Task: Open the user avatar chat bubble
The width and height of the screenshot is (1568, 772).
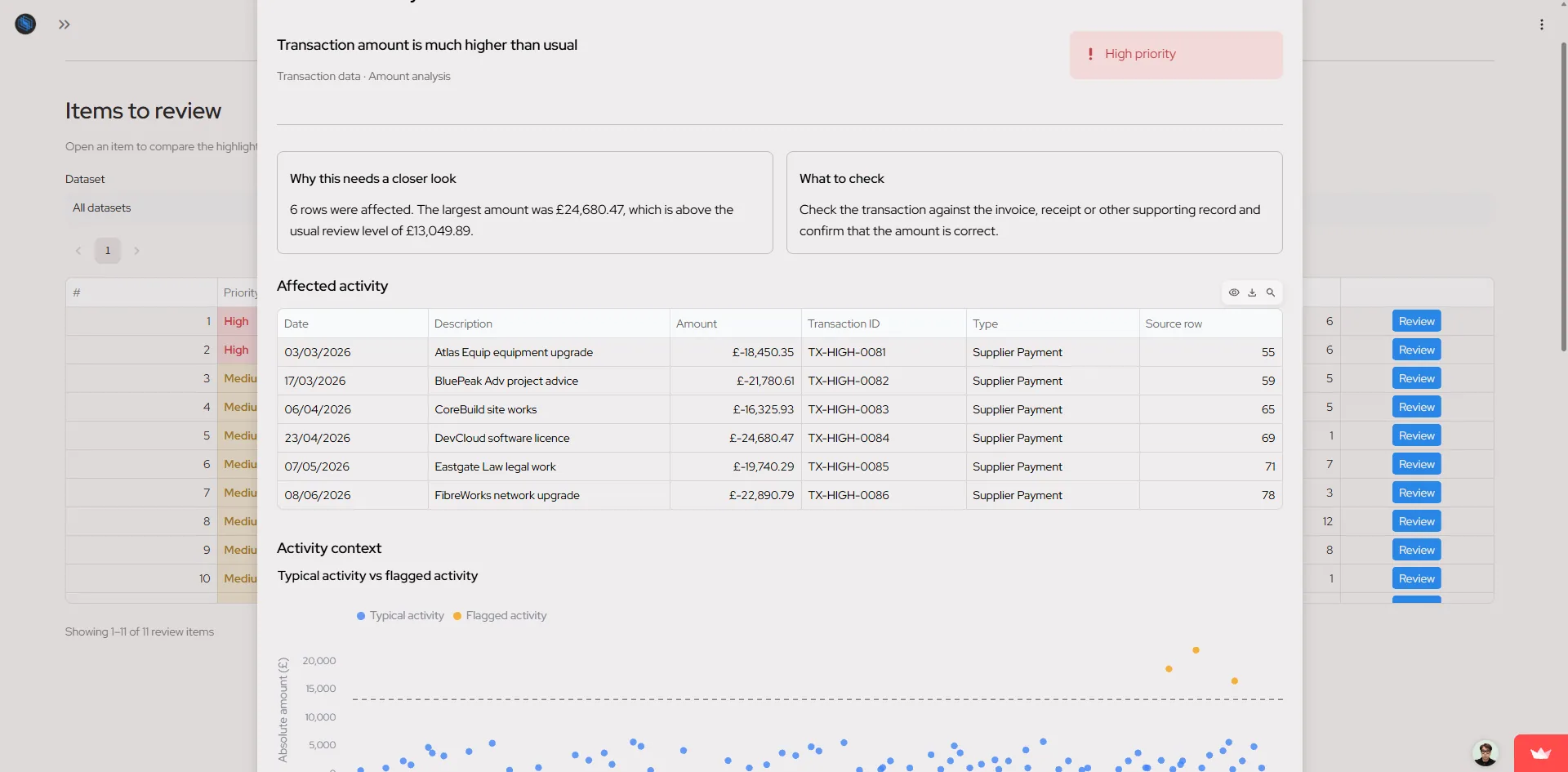Action: [1485, 753]
